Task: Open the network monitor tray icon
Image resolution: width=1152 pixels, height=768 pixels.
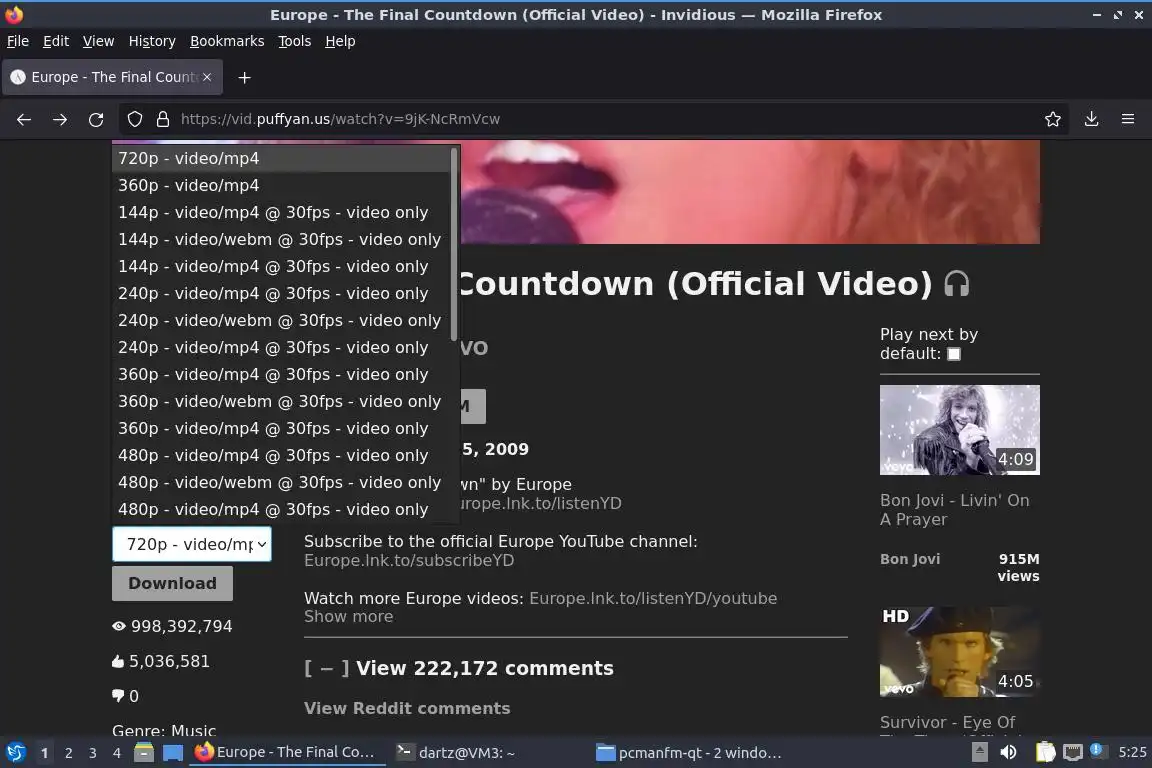Action: (x=1073, y=753)
